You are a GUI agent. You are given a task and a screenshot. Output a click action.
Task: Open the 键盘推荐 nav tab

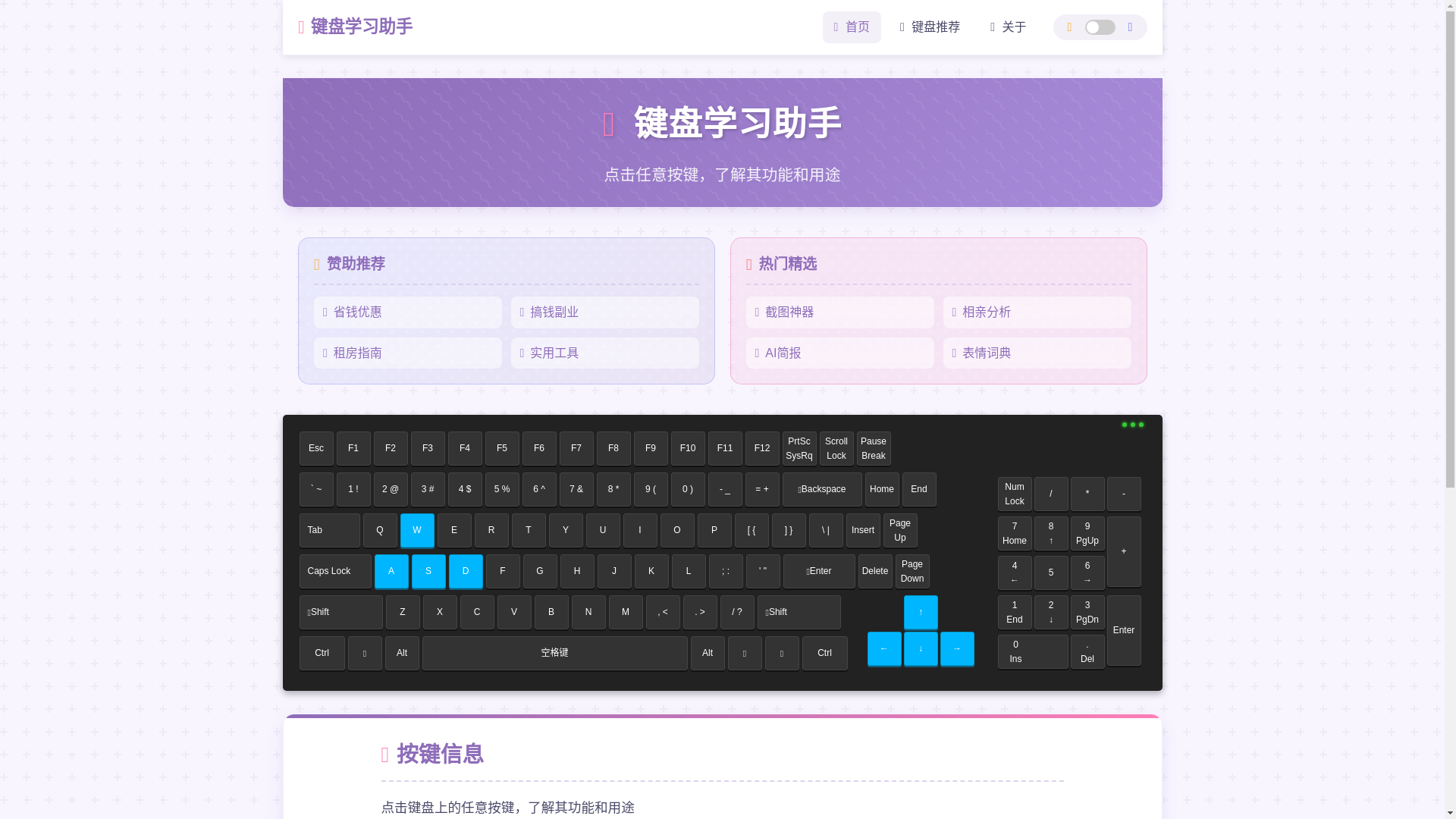930,27
